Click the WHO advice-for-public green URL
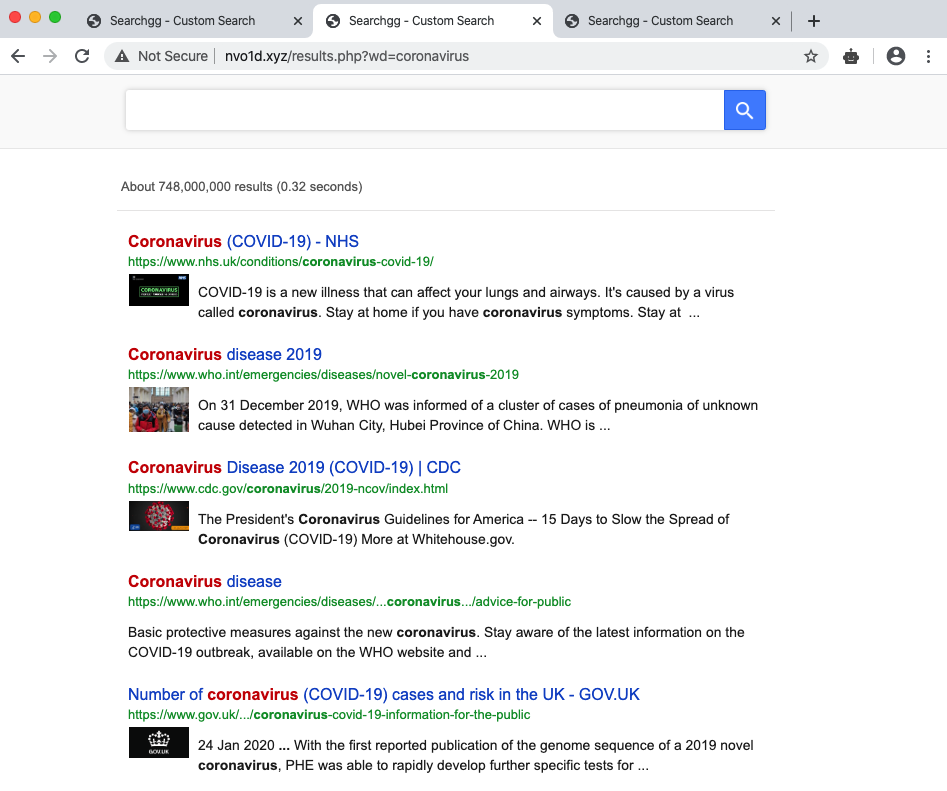The height and width of the screenshot is (791, 947). (x=349, y=602)
